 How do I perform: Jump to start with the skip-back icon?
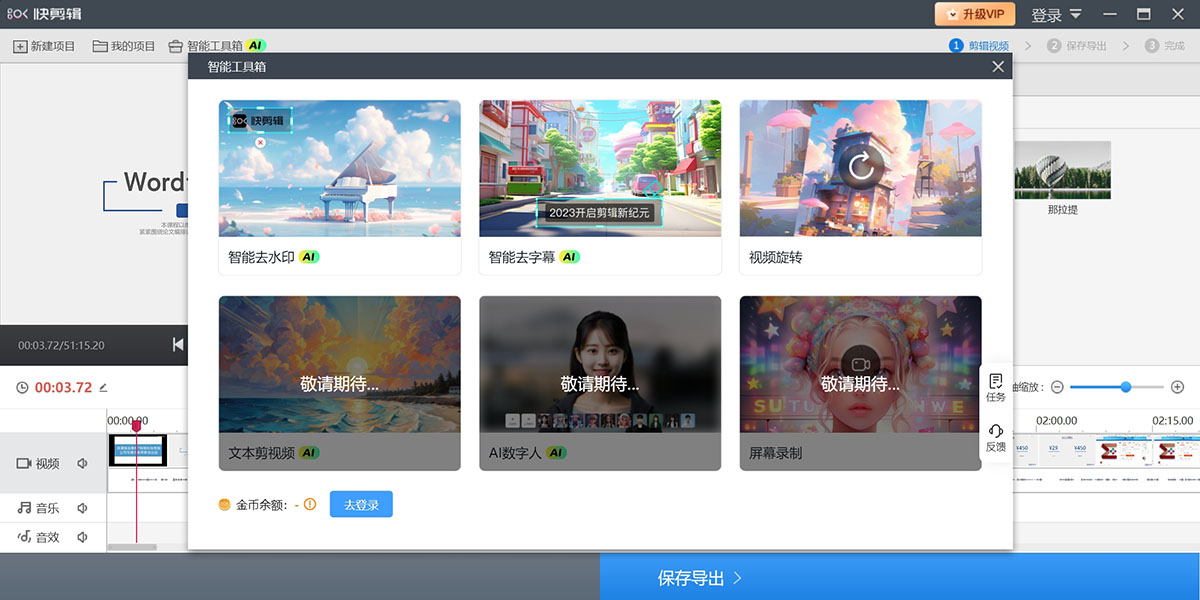coord(178,345)
